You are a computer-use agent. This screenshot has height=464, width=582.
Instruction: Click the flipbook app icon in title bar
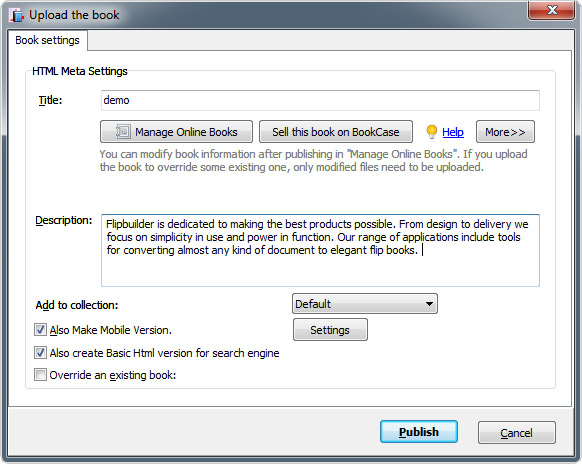click(17, 15)
